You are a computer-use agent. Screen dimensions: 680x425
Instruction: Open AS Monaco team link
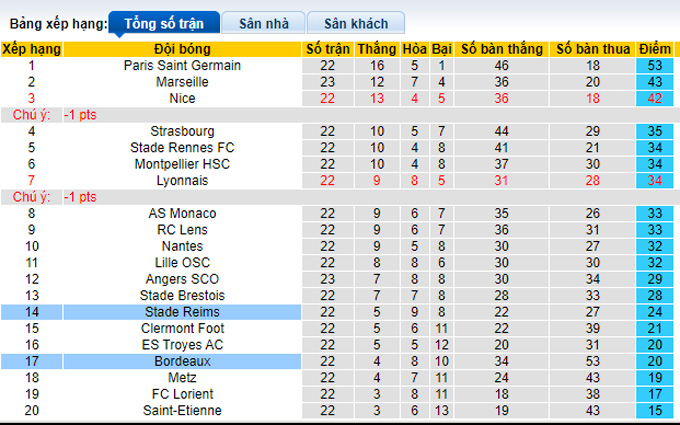pyautogui.click(x=182, y=213)
